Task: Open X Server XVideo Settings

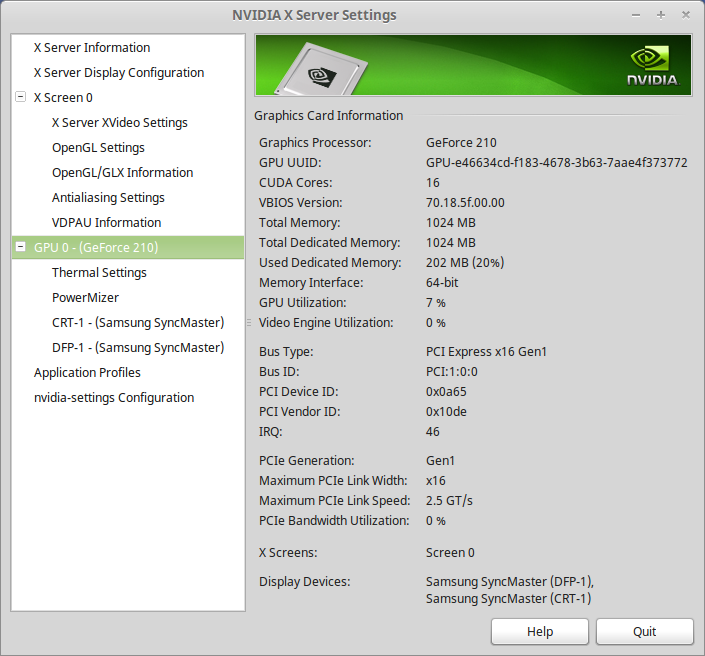Action: (120, 123)
